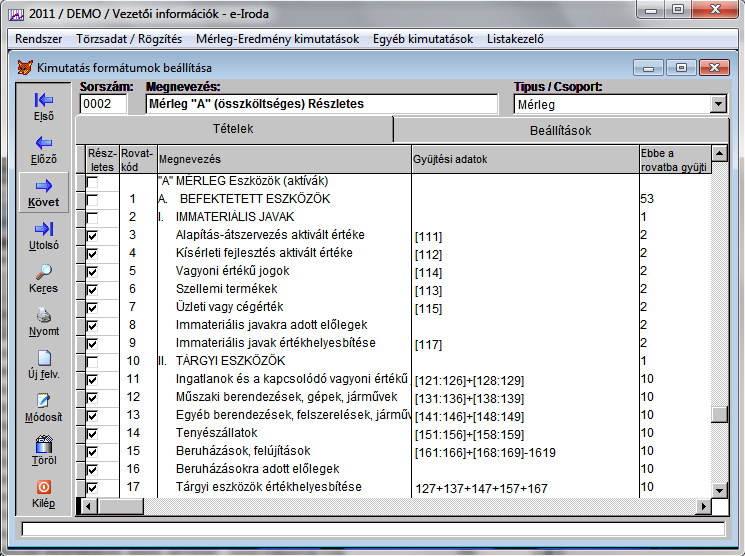Open search with the Keres magnifier icon

click(44, 273)
